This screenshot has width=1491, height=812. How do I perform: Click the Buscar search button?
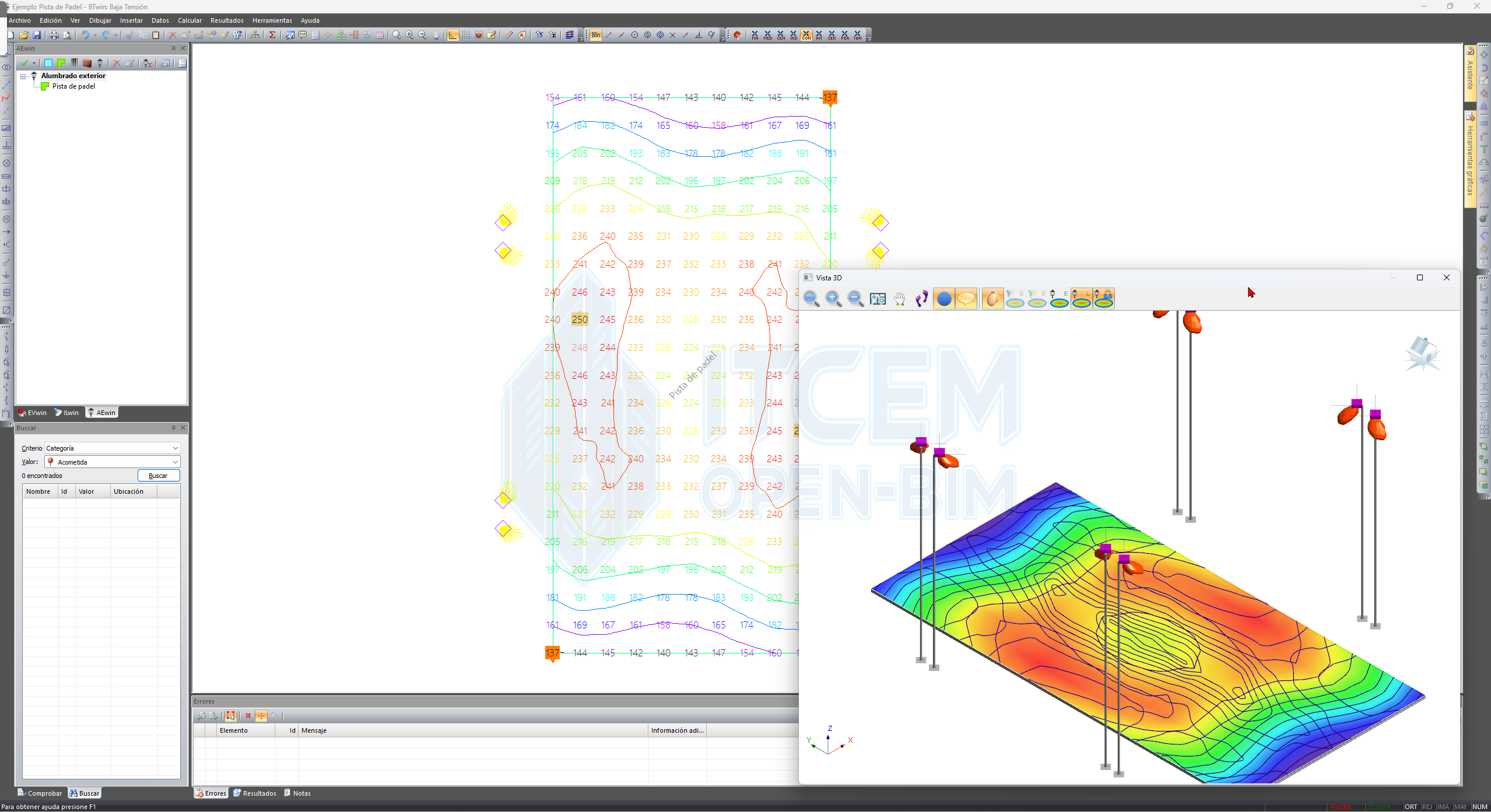pyautogui.click(x=158, y=476)
